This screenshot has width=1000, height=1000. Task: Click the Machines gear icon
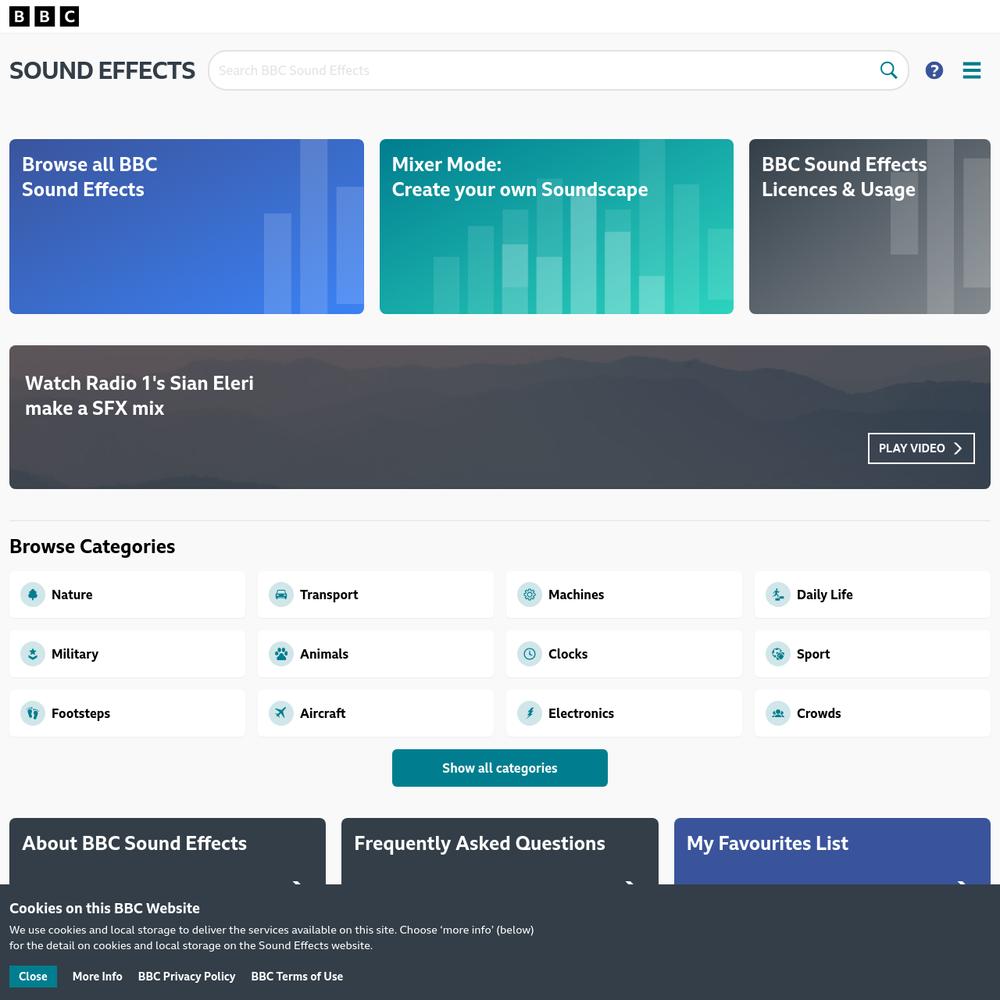[529, 594]
